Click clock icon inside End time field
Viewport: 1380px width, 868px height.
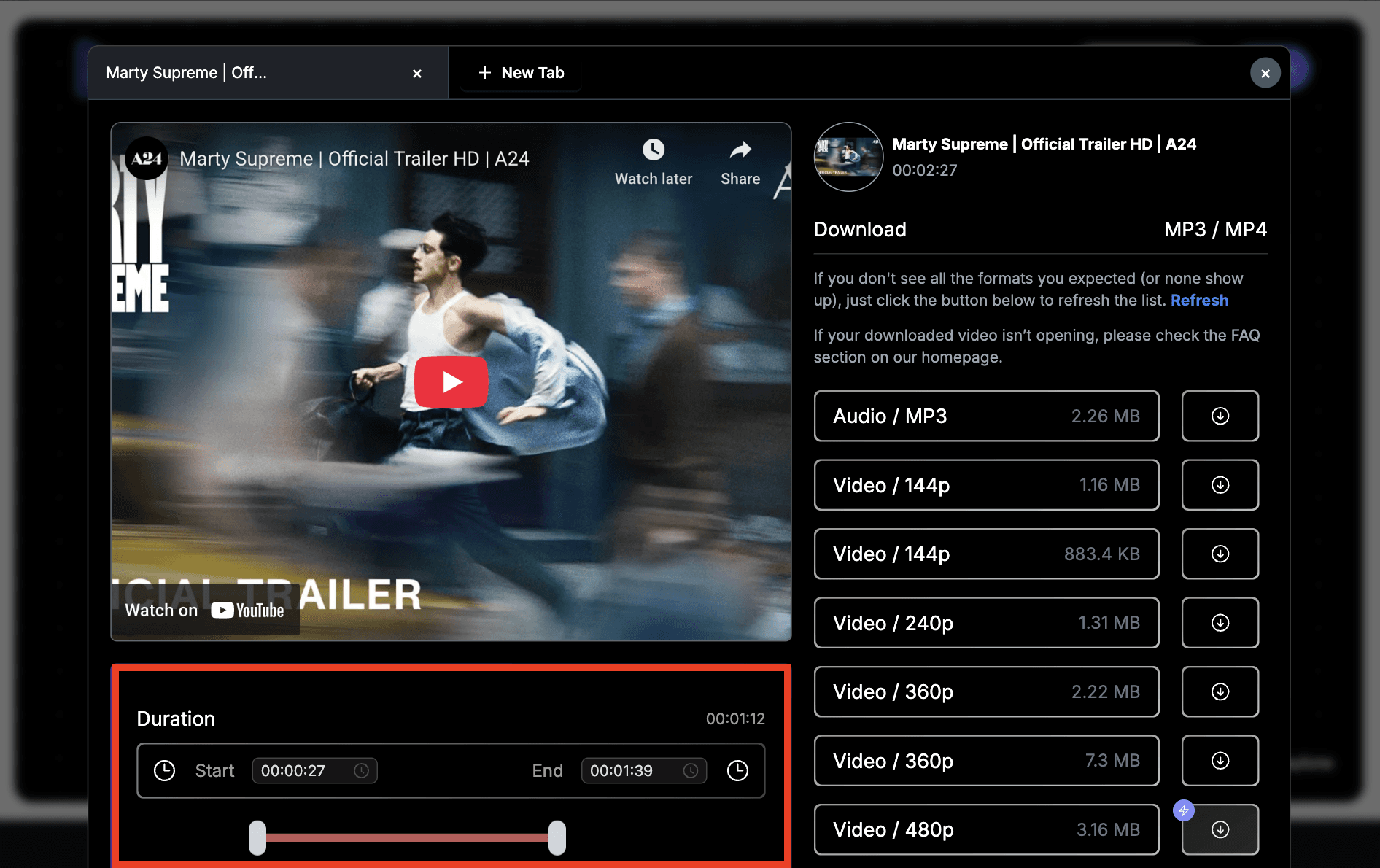coord(690,771)
